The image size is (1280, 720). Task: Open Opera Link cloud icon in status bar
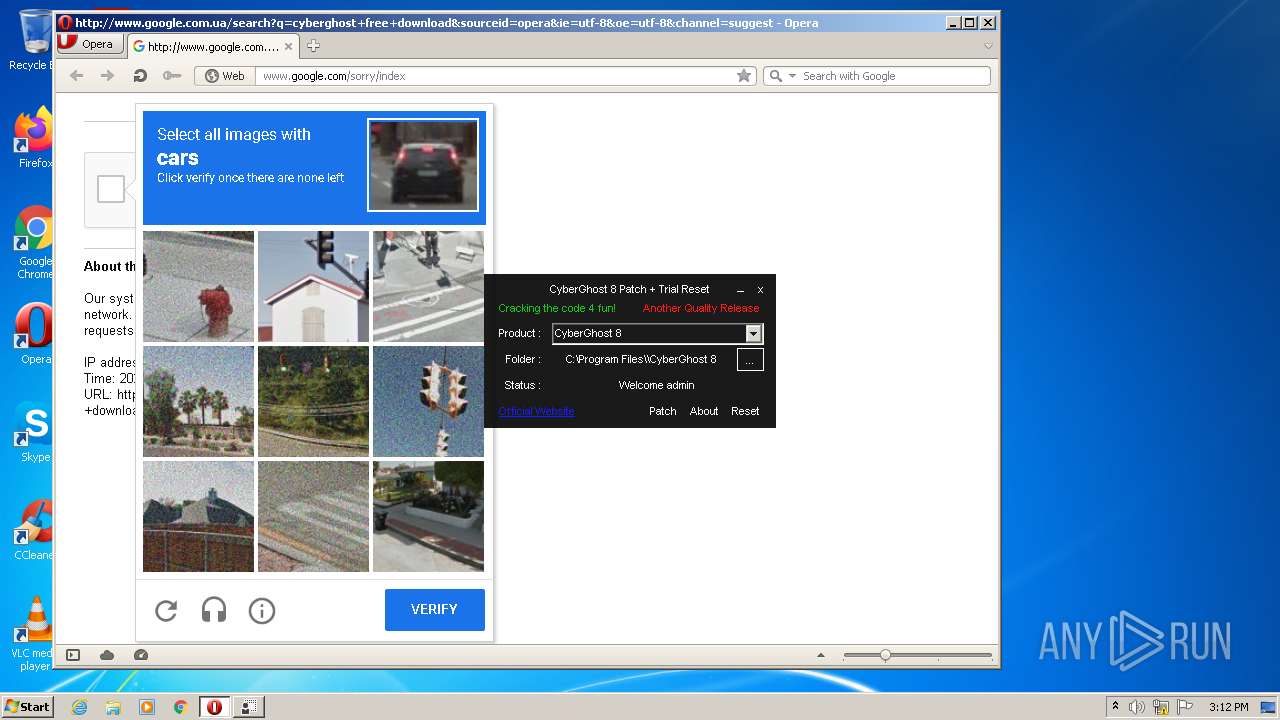coord(107,655)
